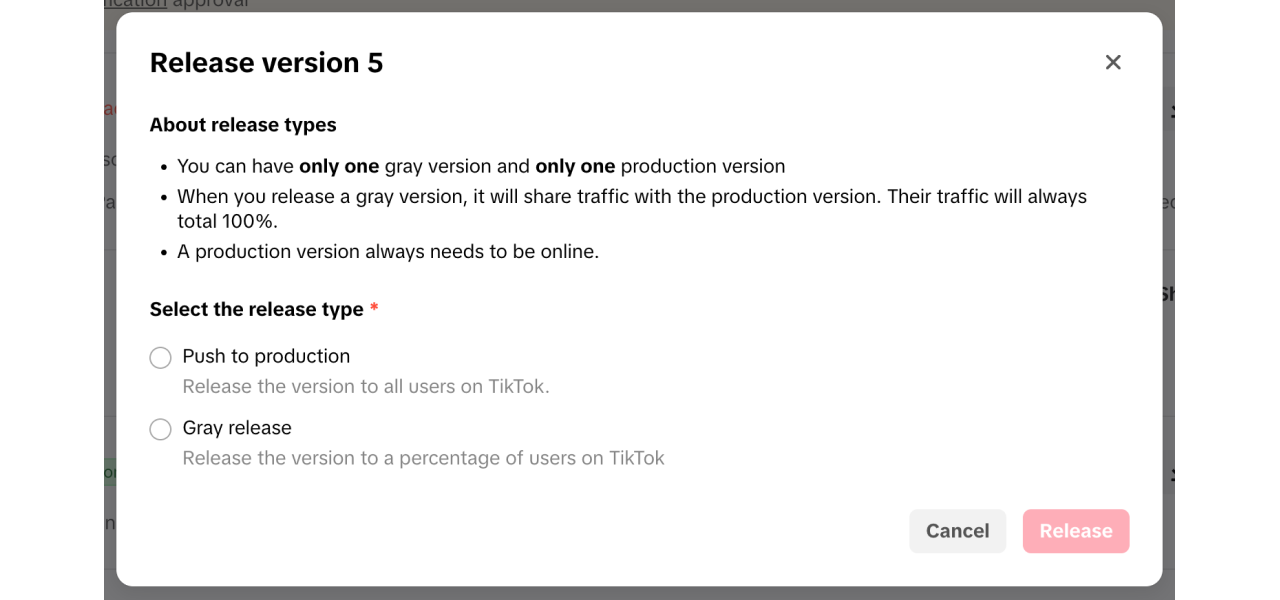This screenshot has height=600, width=1280.
Task: Click the 'Push to production' option label
Action: (x=266, y=356)
